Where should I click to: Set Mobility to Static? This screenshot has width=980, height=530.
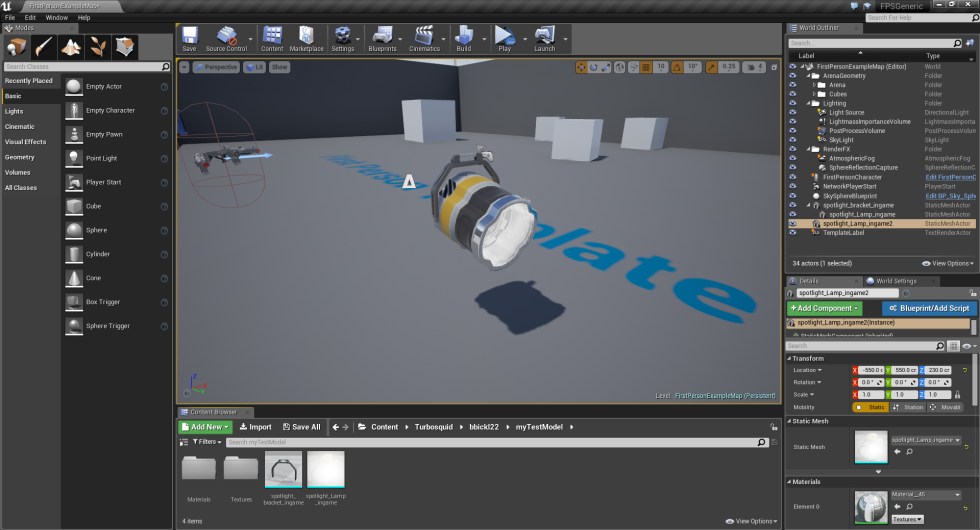(x=870, y=407)
